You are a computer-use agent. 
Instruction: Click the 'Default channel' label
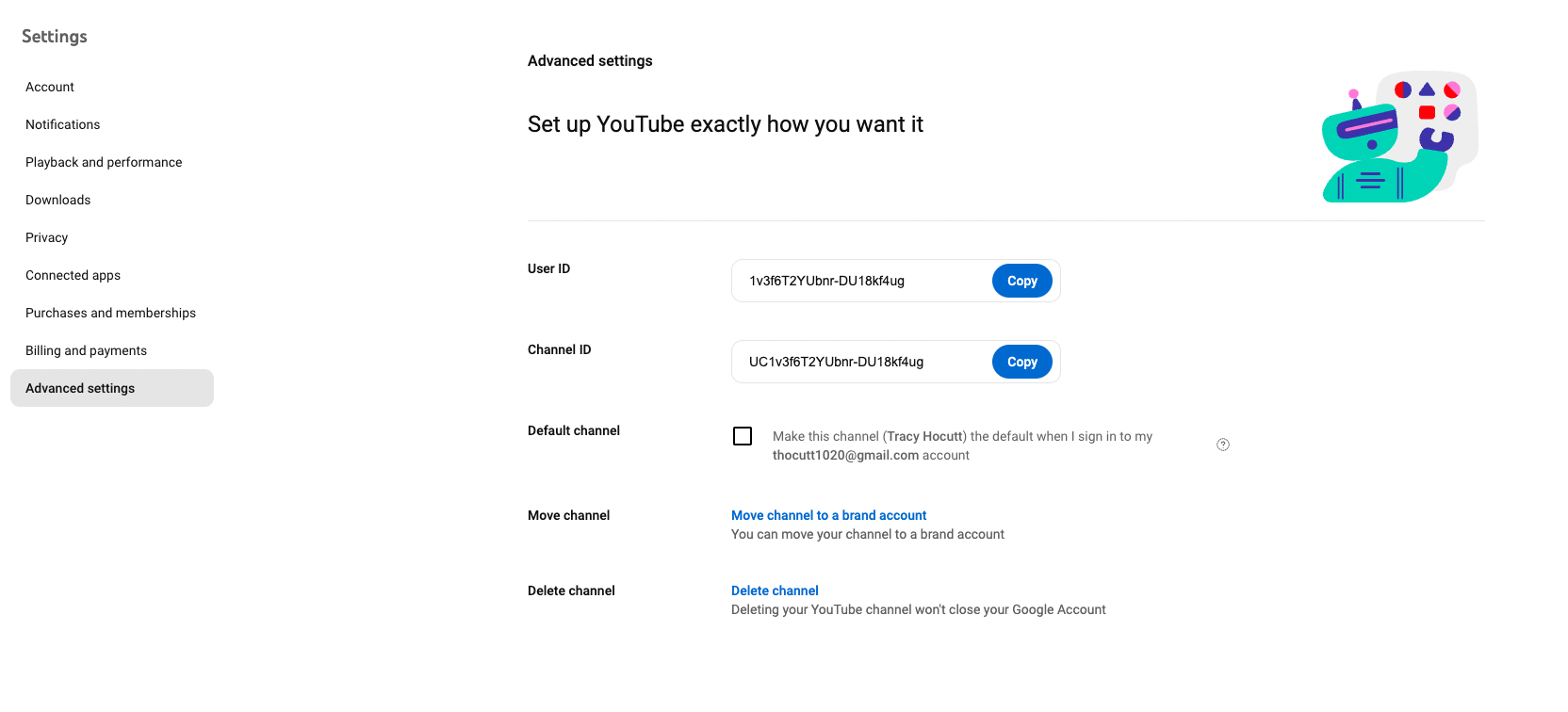[x=574, y=430]
